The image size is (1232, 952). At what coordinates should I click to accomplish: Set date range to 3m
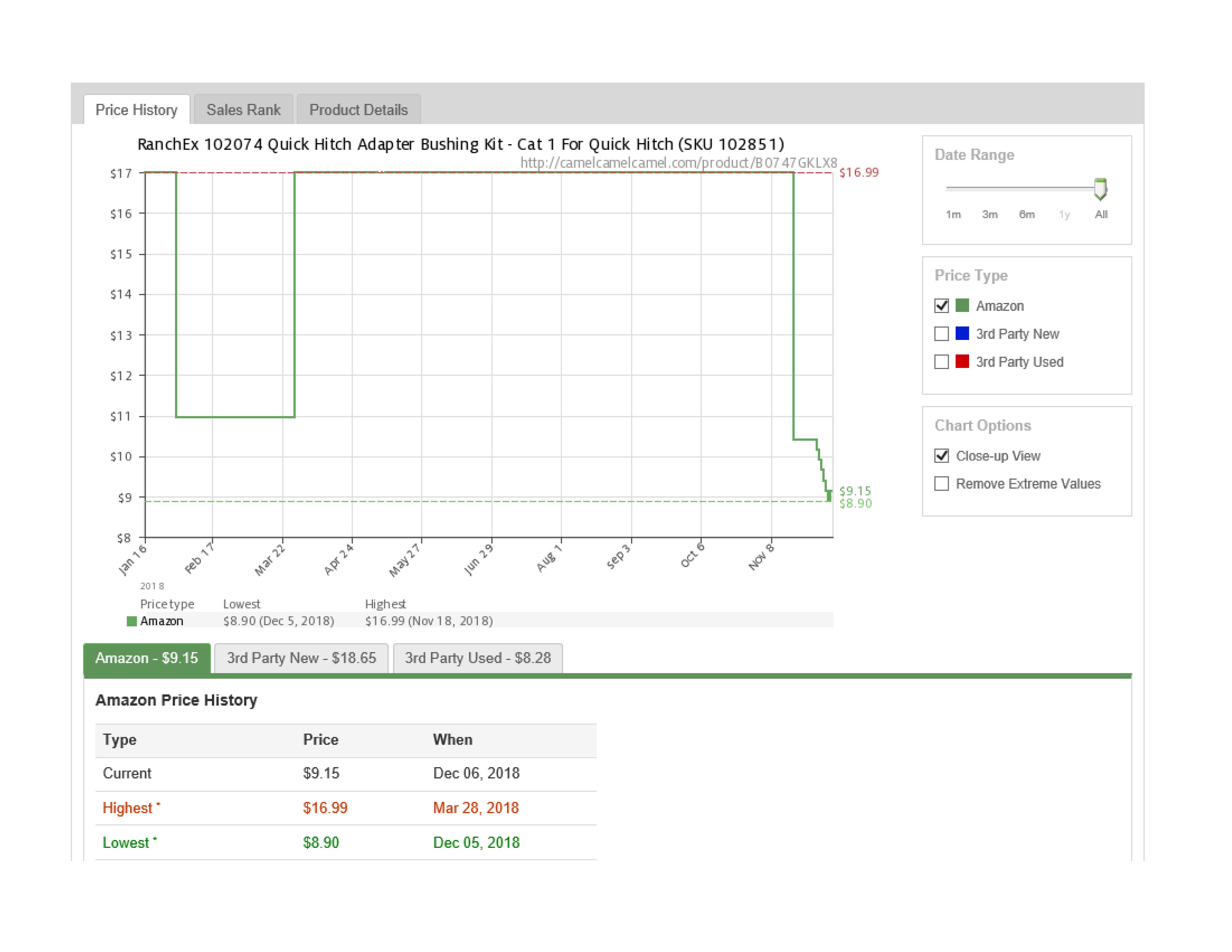tap(990, 214)
